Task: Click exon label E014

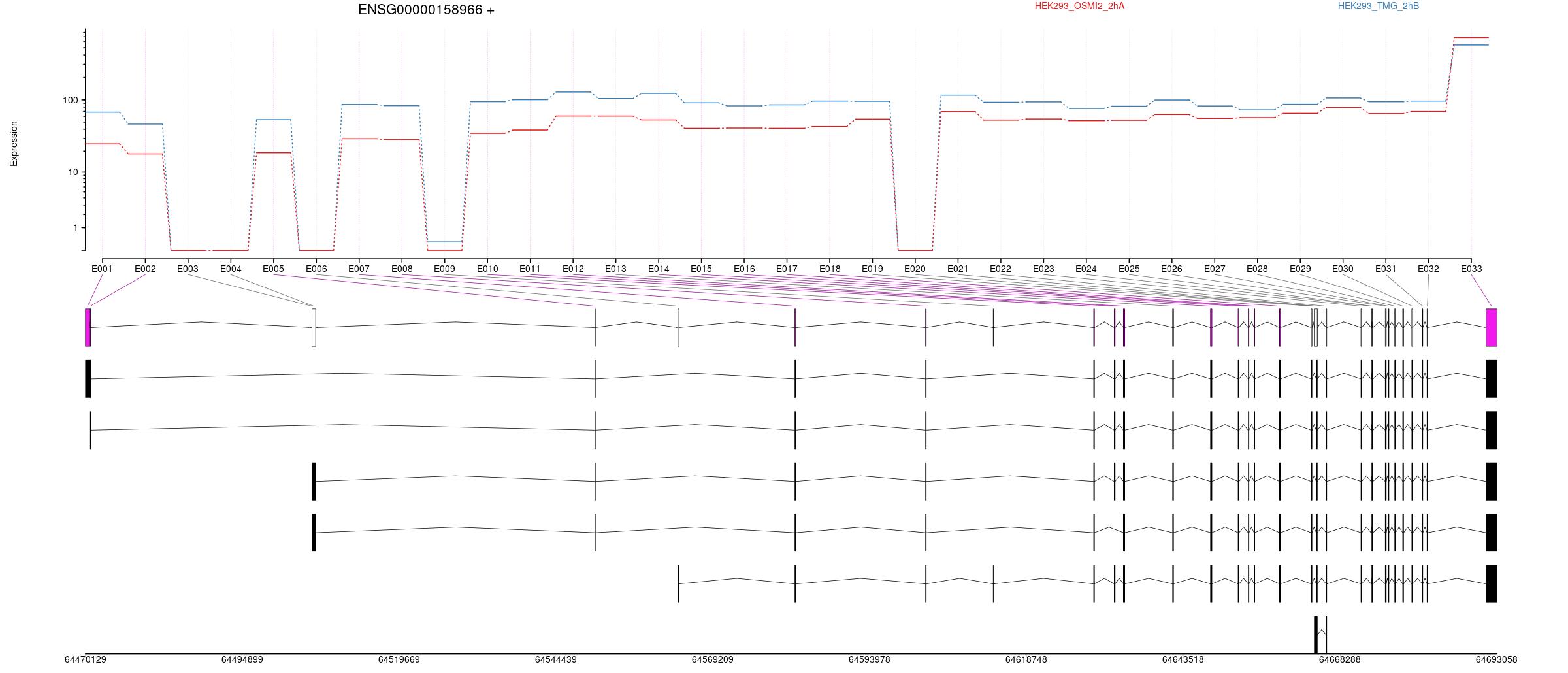Action: point(659,269)
